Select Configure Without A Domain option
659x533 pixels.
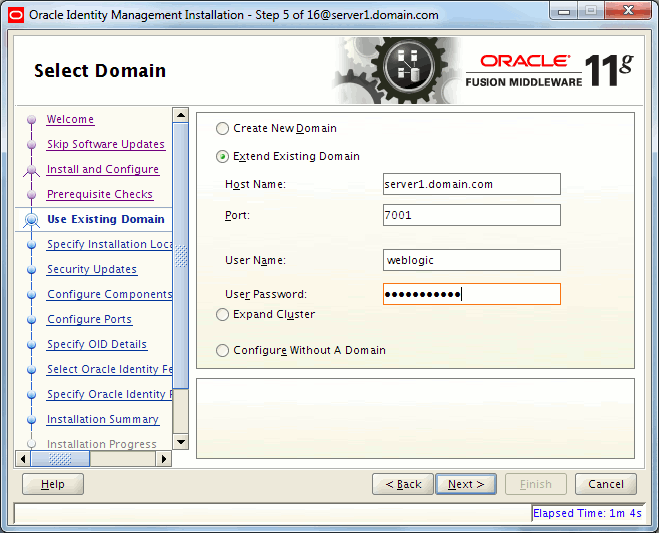pyautogui.click(x=222, y=350)
